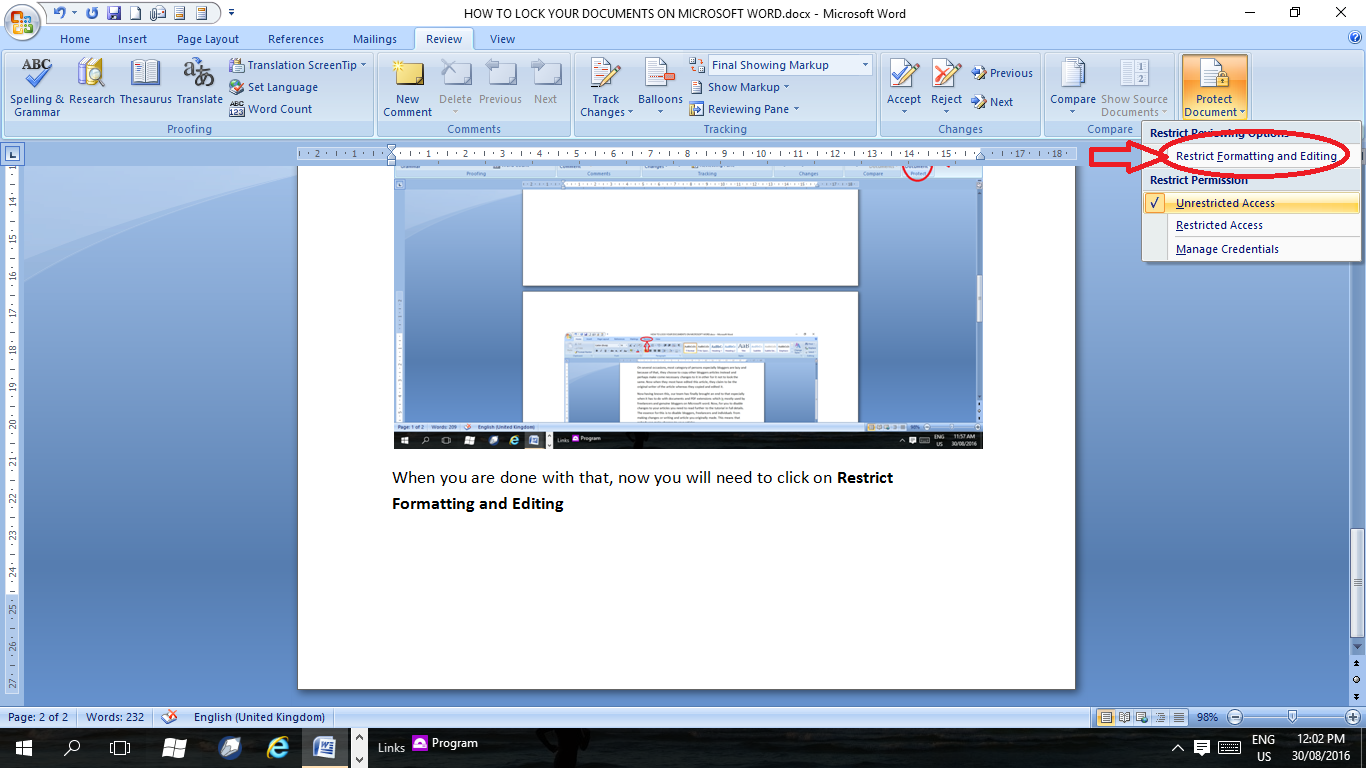Image resolution: width=1366 pixels, height=768 pixels.
Task: Click the Reject change icon
Action: tap(946, 75)
